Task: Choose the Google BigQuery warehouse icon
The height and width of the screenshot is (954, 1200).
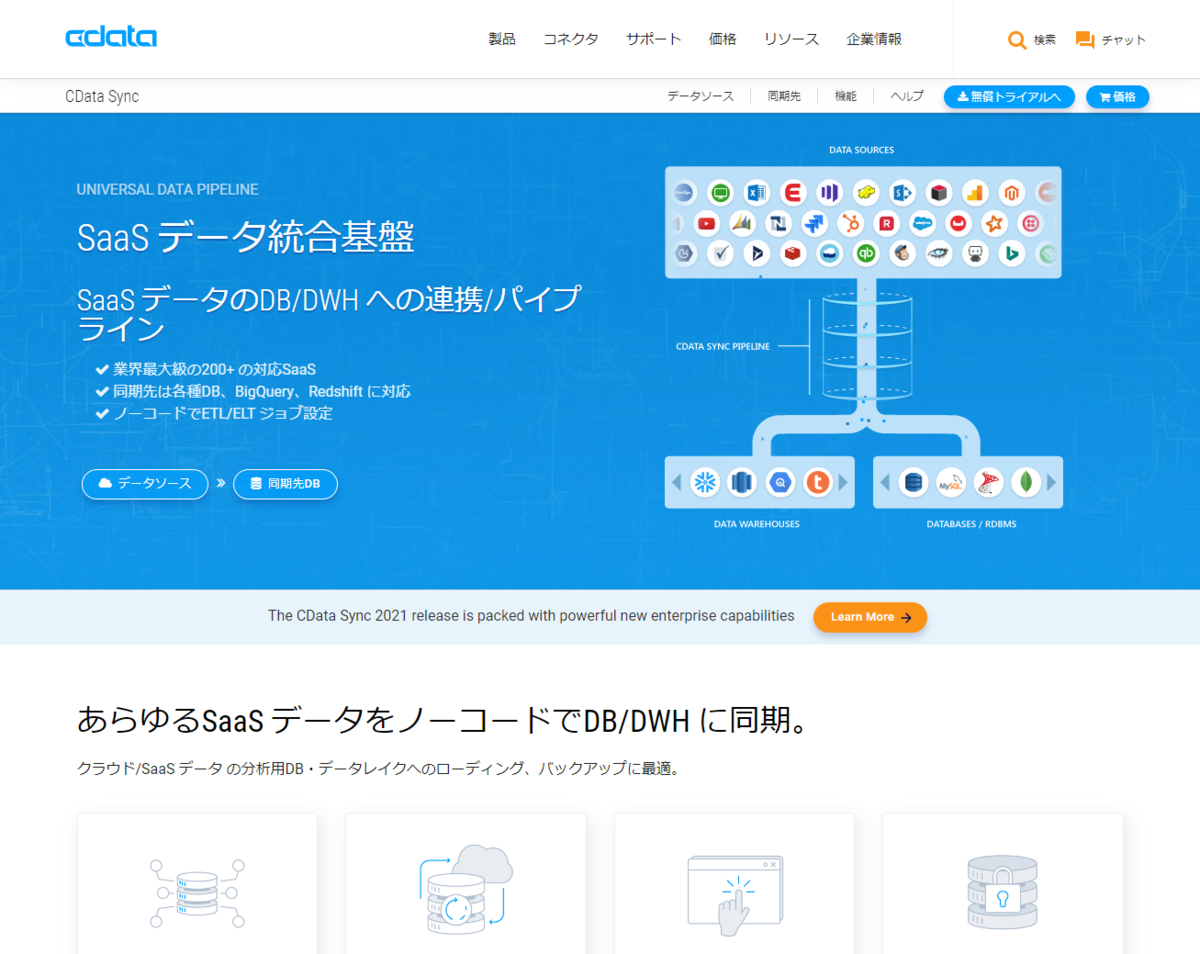Action: point(780,483)
